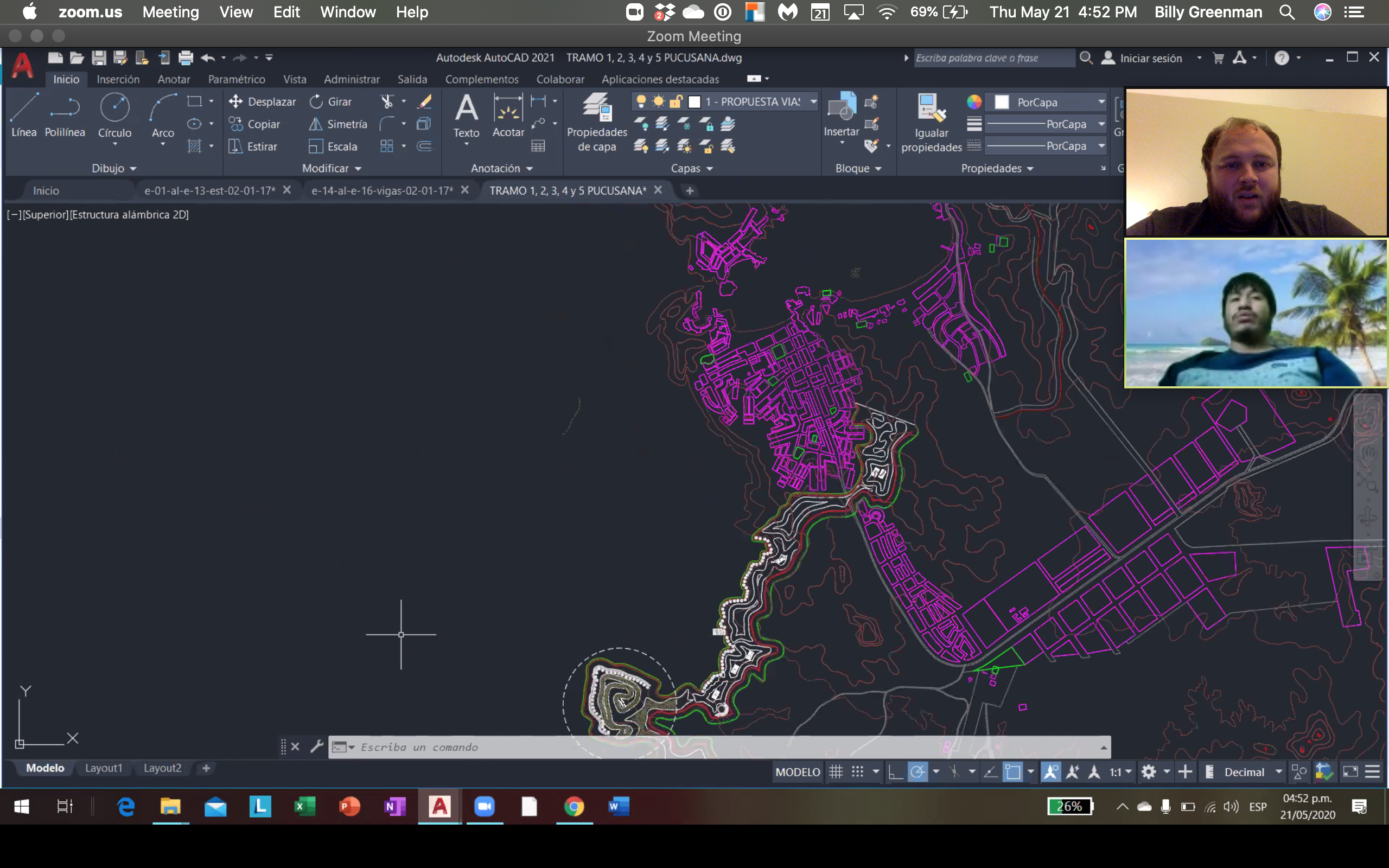The width and height of the screenshot is (1389, 868).
Task: Expand the Dibujo panel options
Action: click(114, 168)
